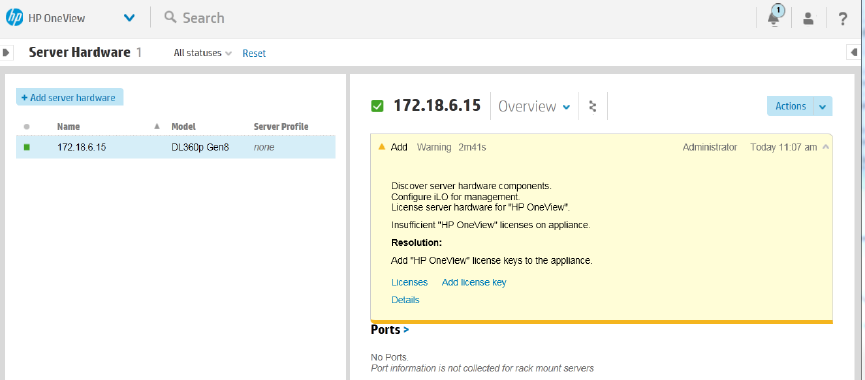Open the map view icon beside Overview
Viewport: 865px width, 380px height.
click(x=593, y=106)
